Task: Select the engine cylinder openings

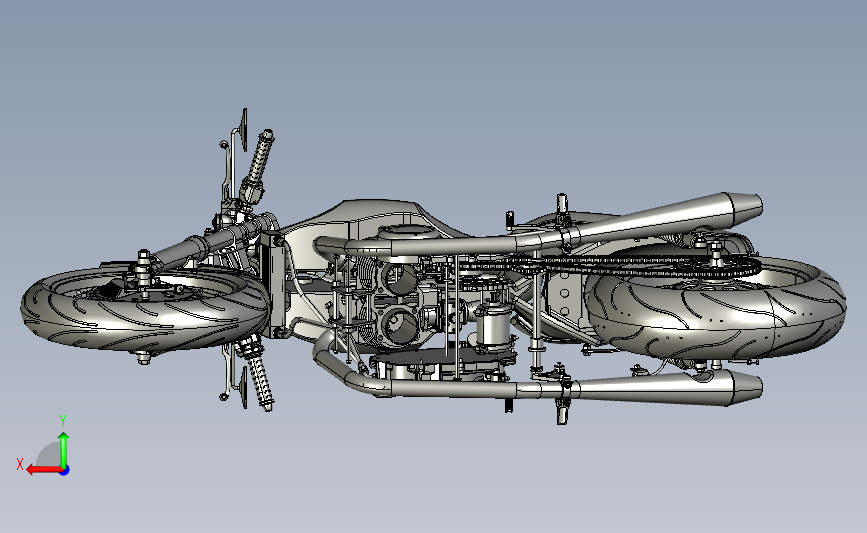Action: (x=399, y=301)
